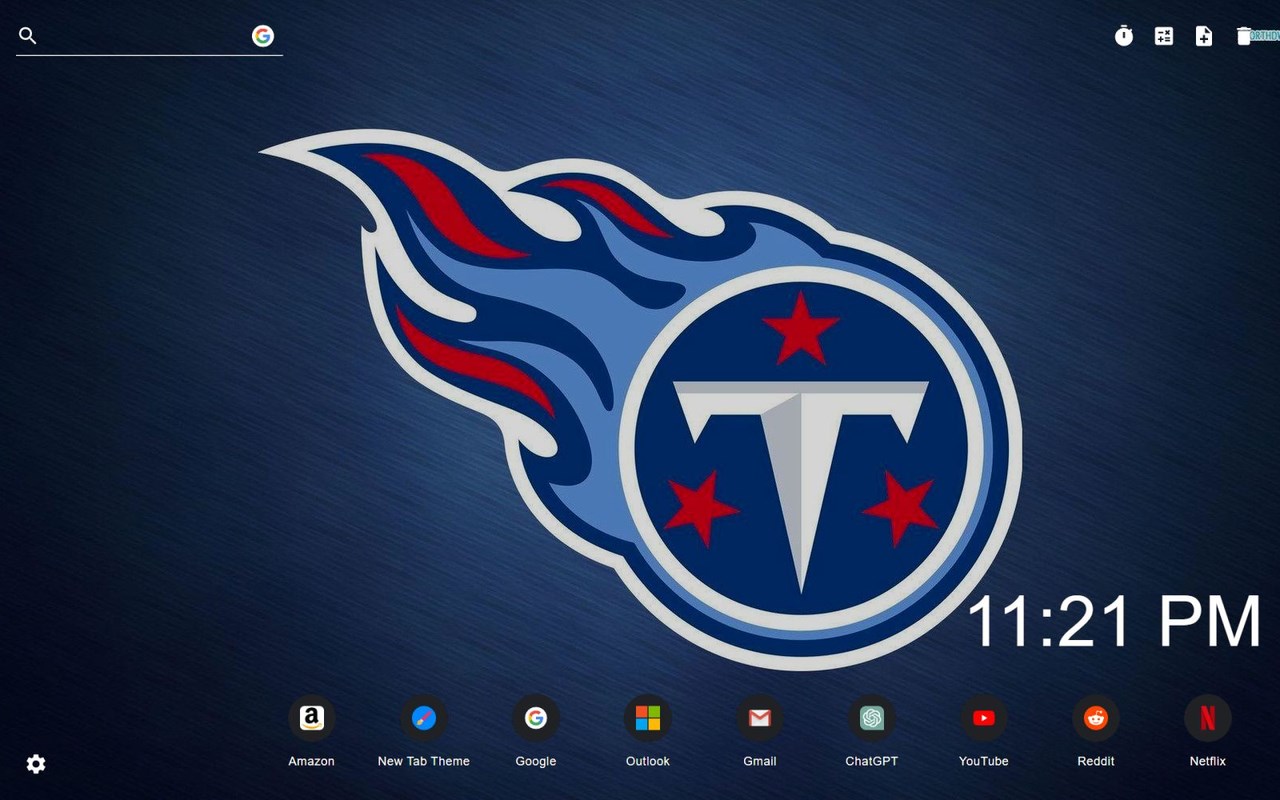Open the Amazon shortcut icon
This screenshot has width=1280, height=800.
312,718
